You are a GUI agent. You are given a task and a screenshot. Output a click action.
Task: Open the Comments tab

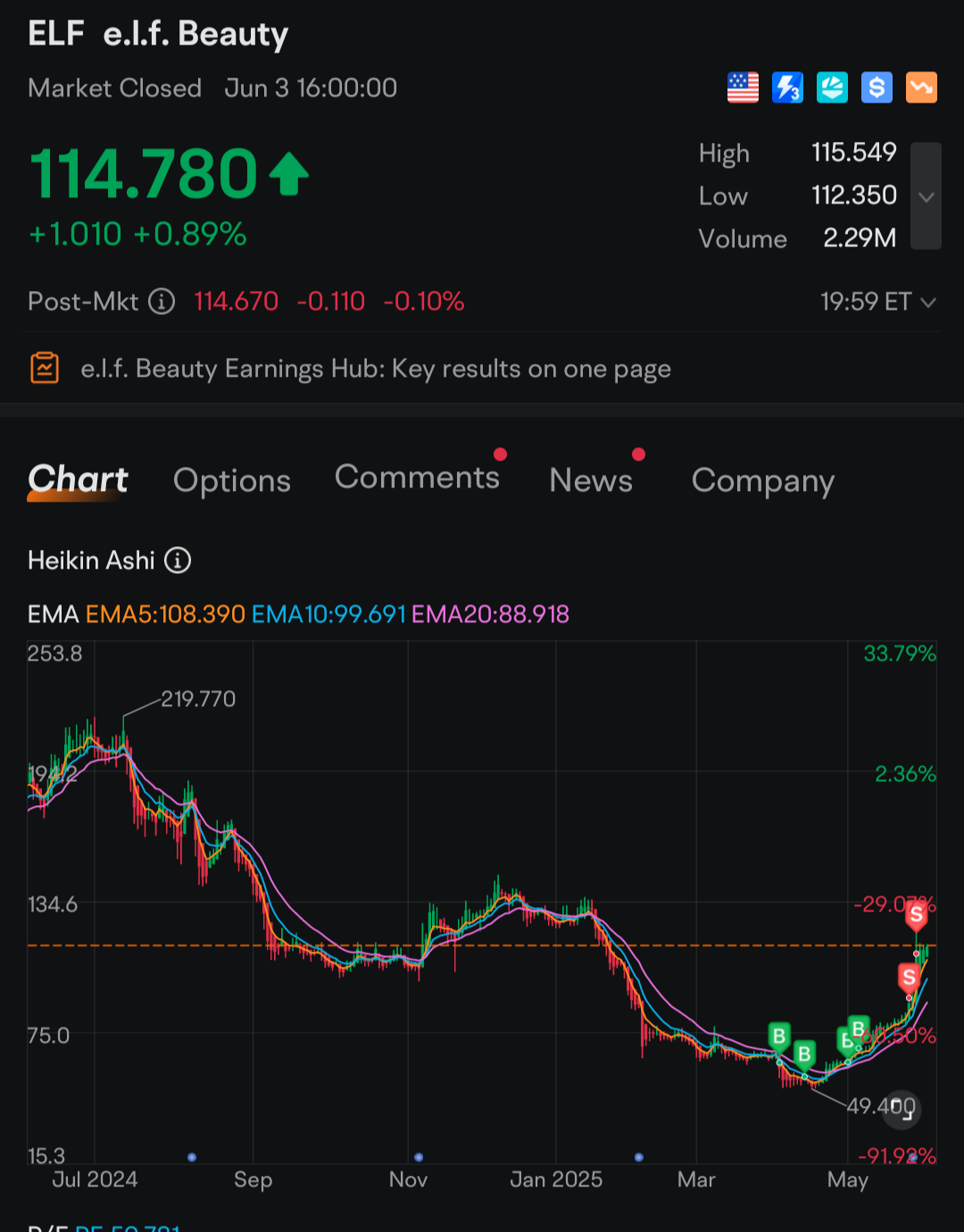417,478
